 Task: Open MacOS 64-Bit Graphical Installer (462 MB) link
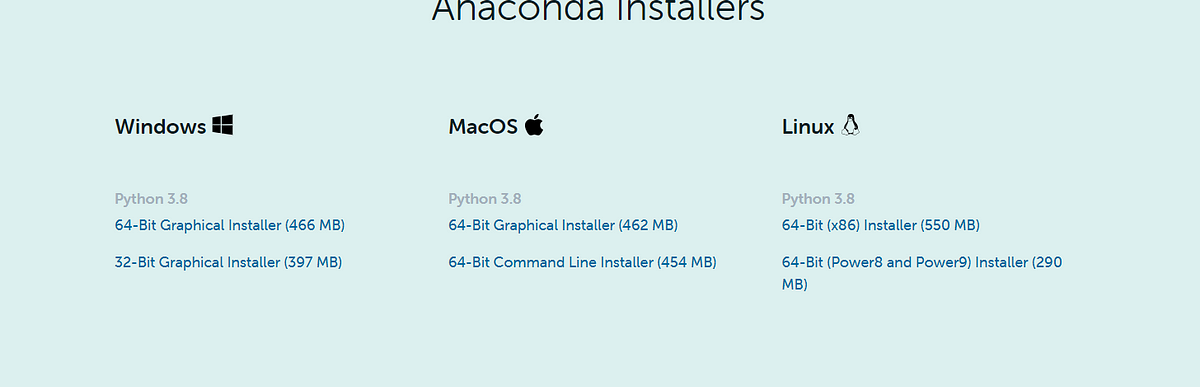(563, 225)
